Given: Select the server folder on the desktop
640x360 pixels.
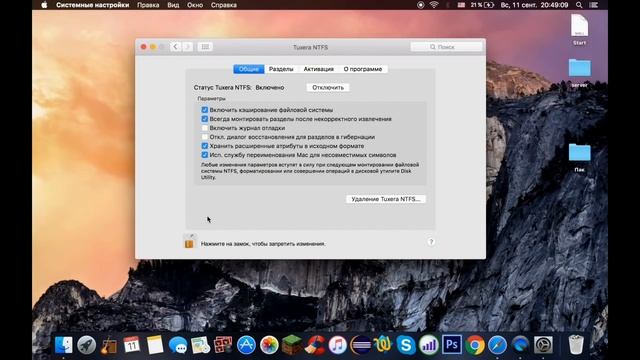Looking at the screenshot, I should pos(580,73).
